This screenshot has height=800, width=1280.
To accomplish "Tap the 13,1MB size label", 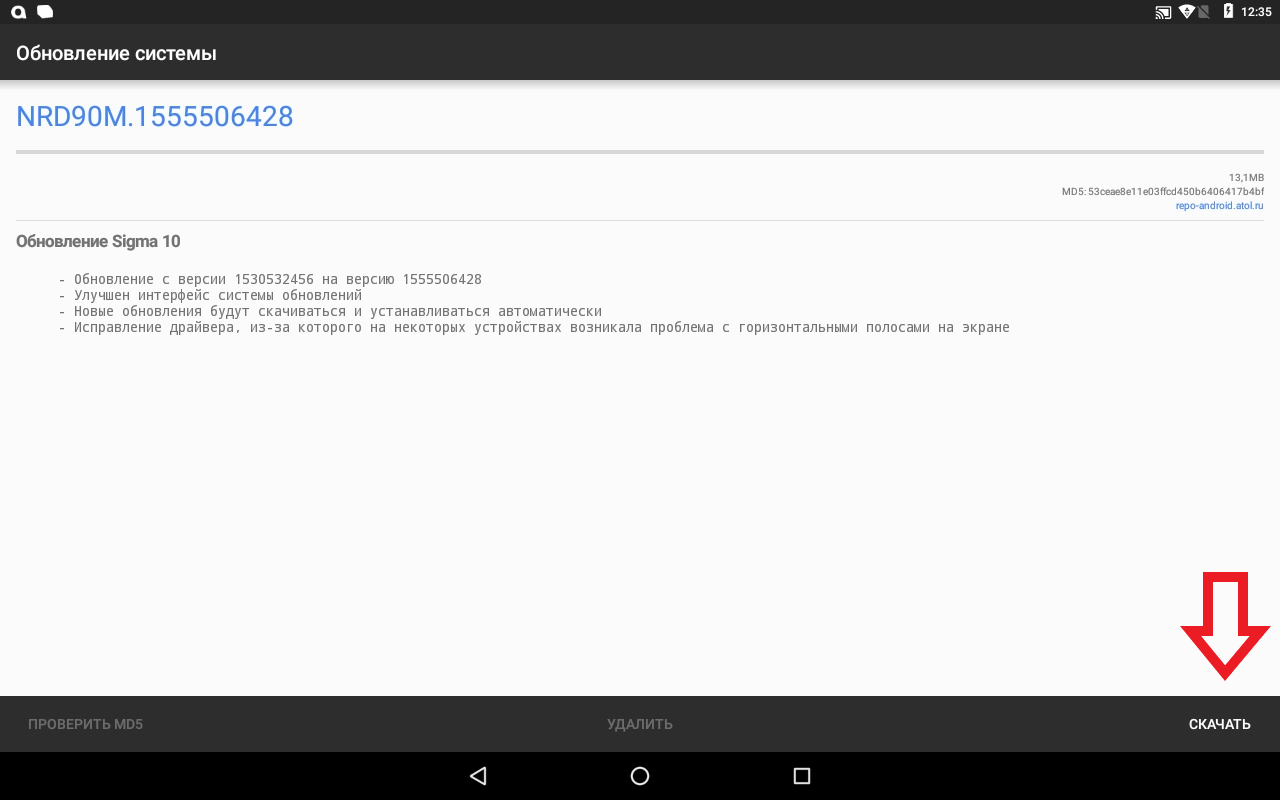I will 1246,178.
